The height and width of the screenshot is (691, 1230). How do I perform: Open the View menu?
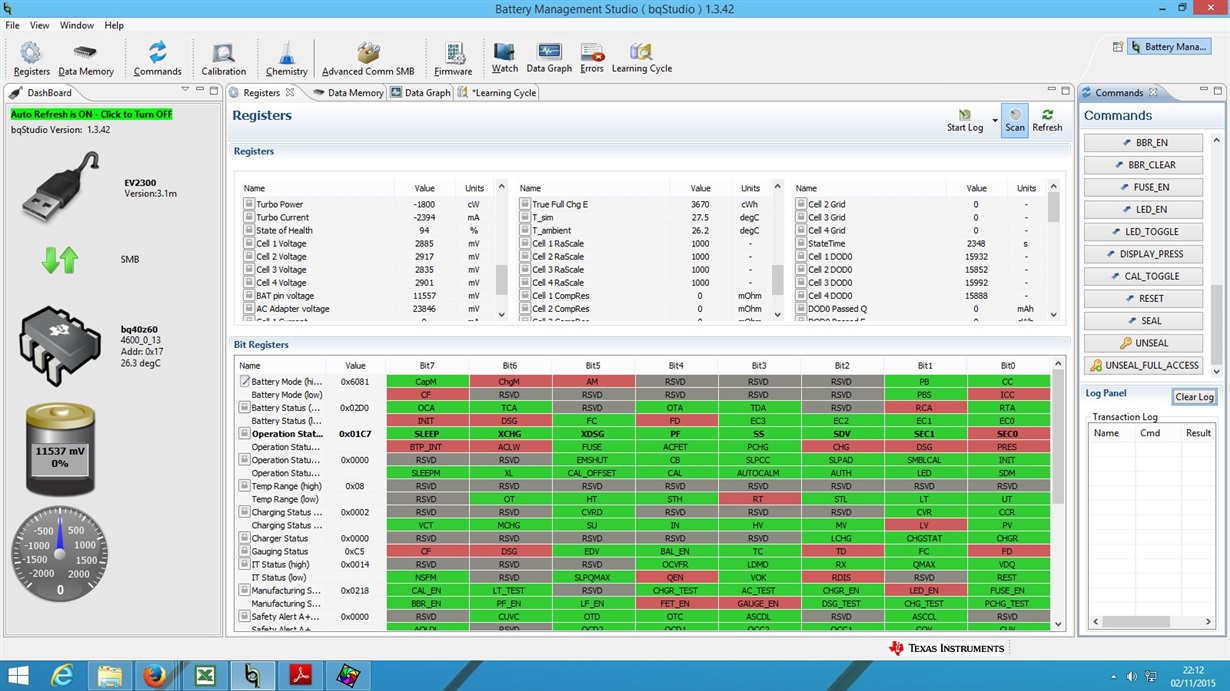click(40, 25)
